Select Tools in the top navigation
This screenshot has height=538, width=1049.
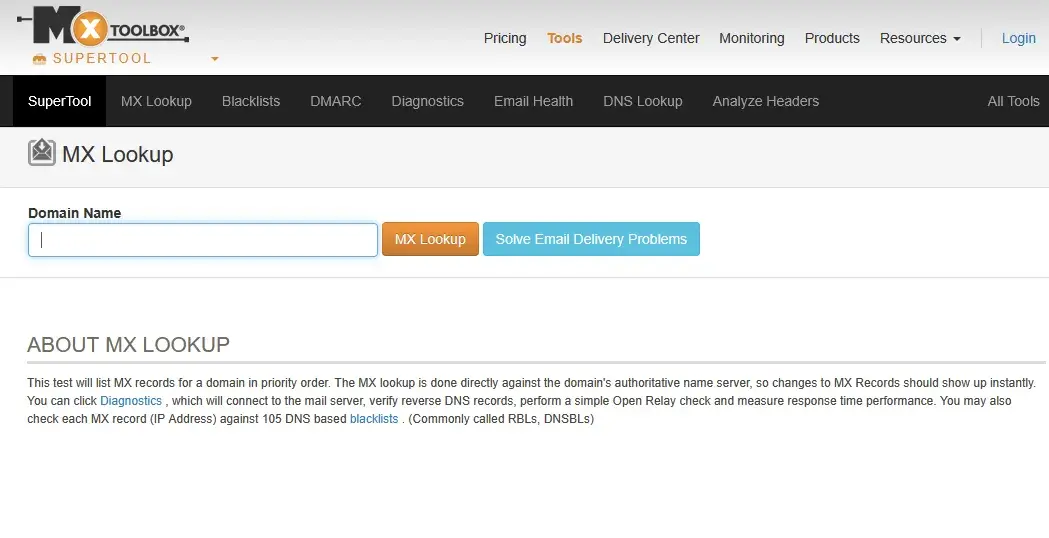point(565,38)
